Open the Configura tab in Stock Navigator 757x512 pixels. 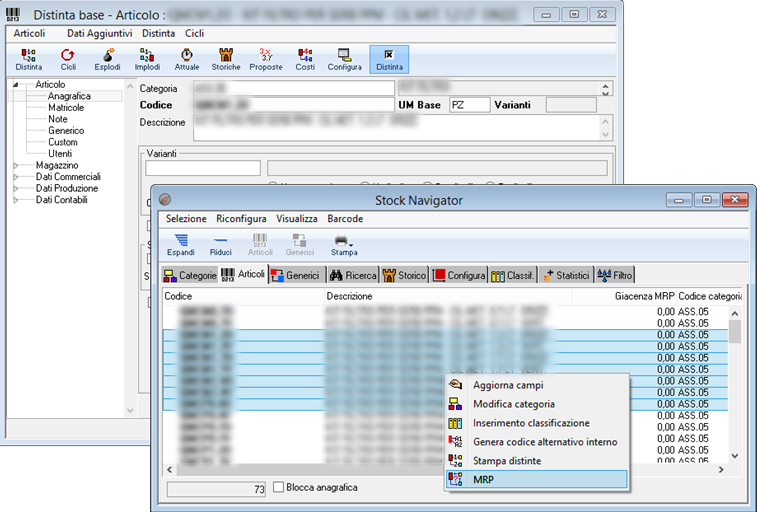(459, 275)
